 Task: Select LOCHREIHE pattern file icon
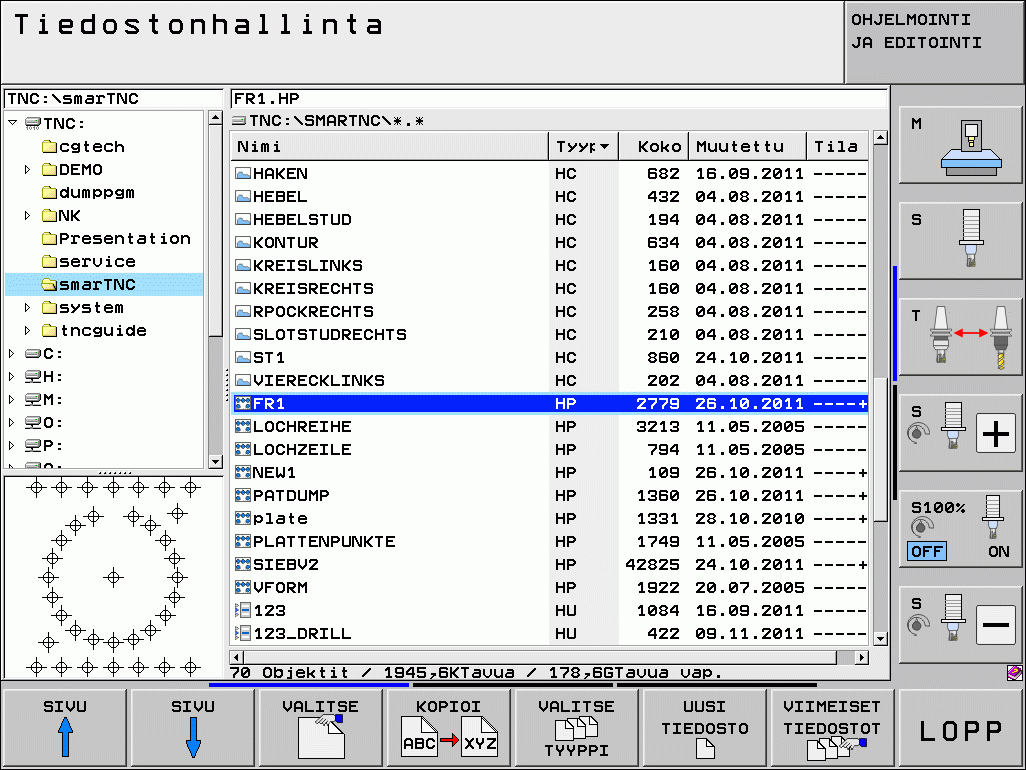coord(243,427)
